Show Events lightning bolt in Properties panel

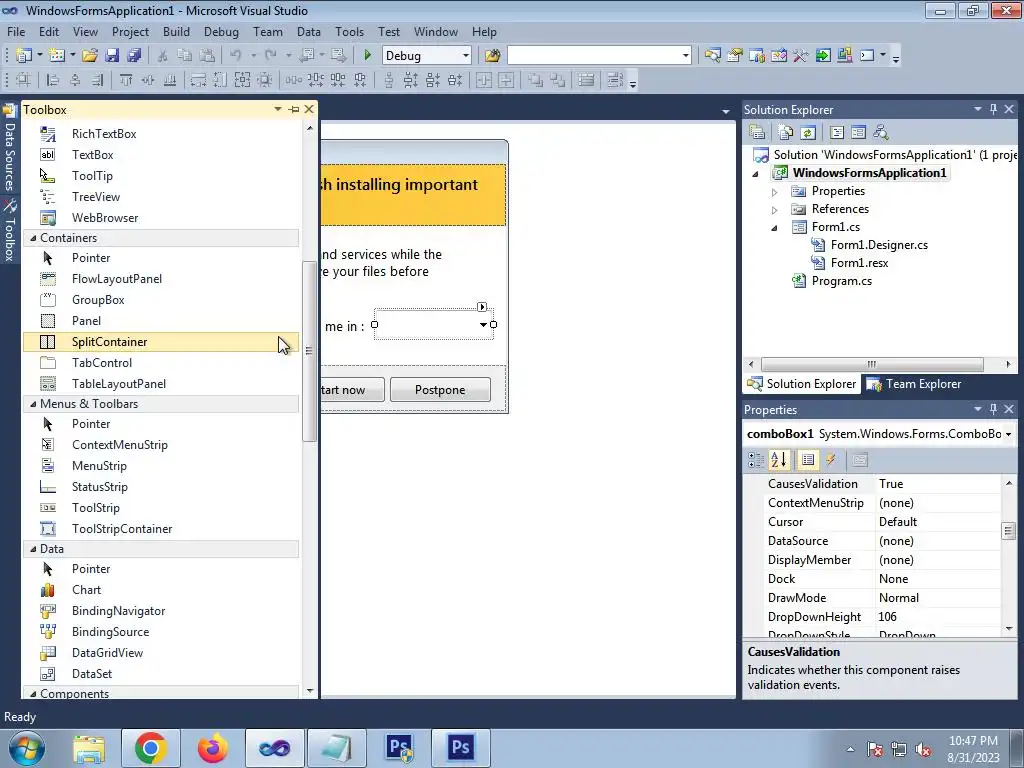click(831, 460)
